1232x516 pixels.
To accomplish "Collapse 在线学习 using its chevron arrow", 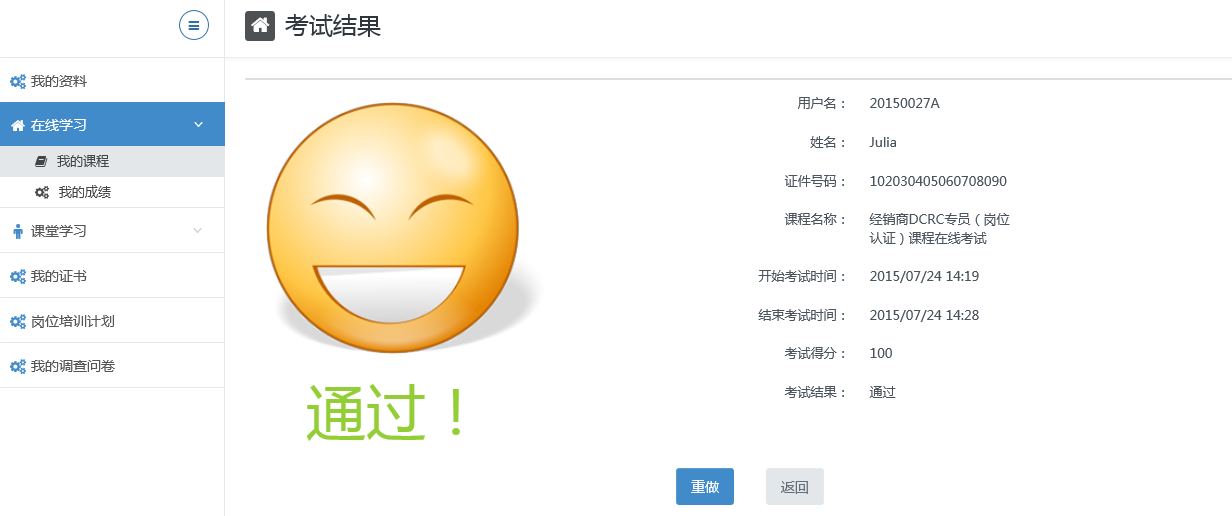I will (x=198, y=124).
